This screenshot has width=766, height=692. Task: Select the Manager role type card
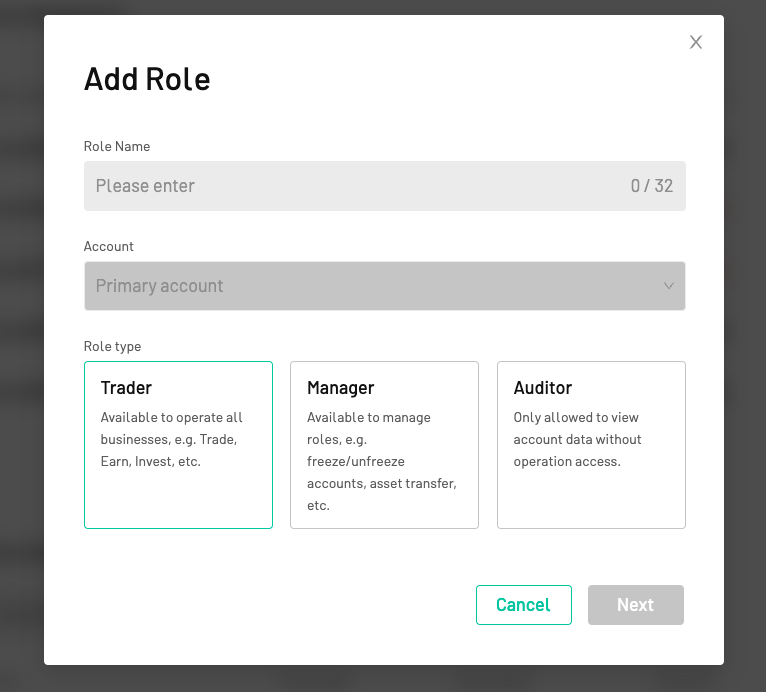(x=384, y=445)
